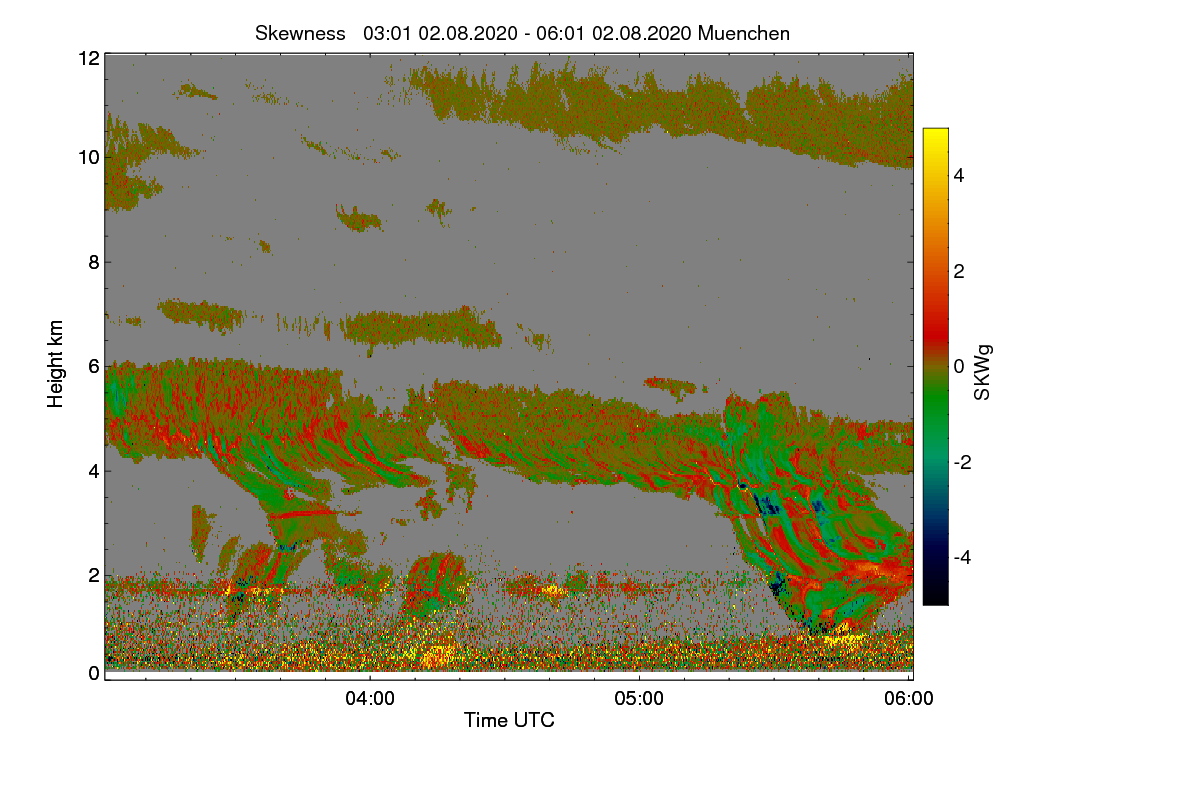
Task: Click the 05:00 time tick label
Action: [640, 699]
